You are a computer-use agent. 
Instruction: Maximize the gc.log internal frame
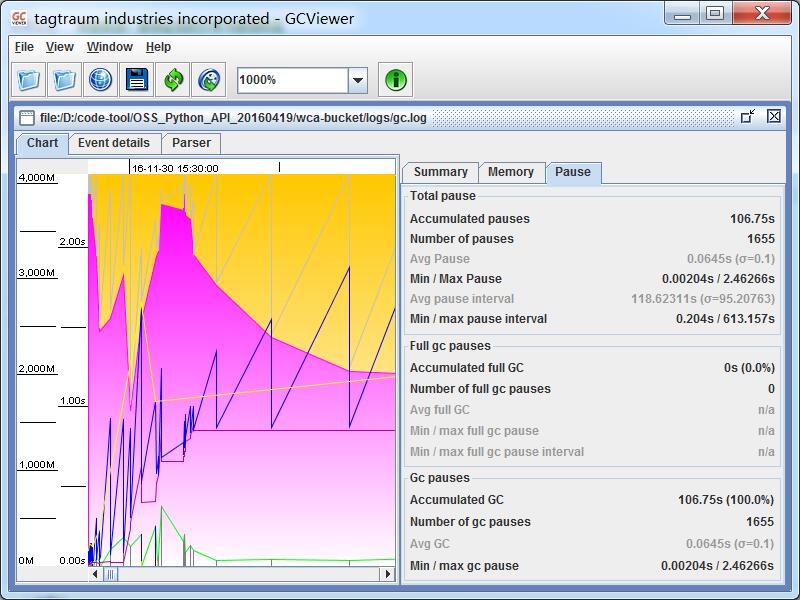pyautogui.click(x=748, y=117)
